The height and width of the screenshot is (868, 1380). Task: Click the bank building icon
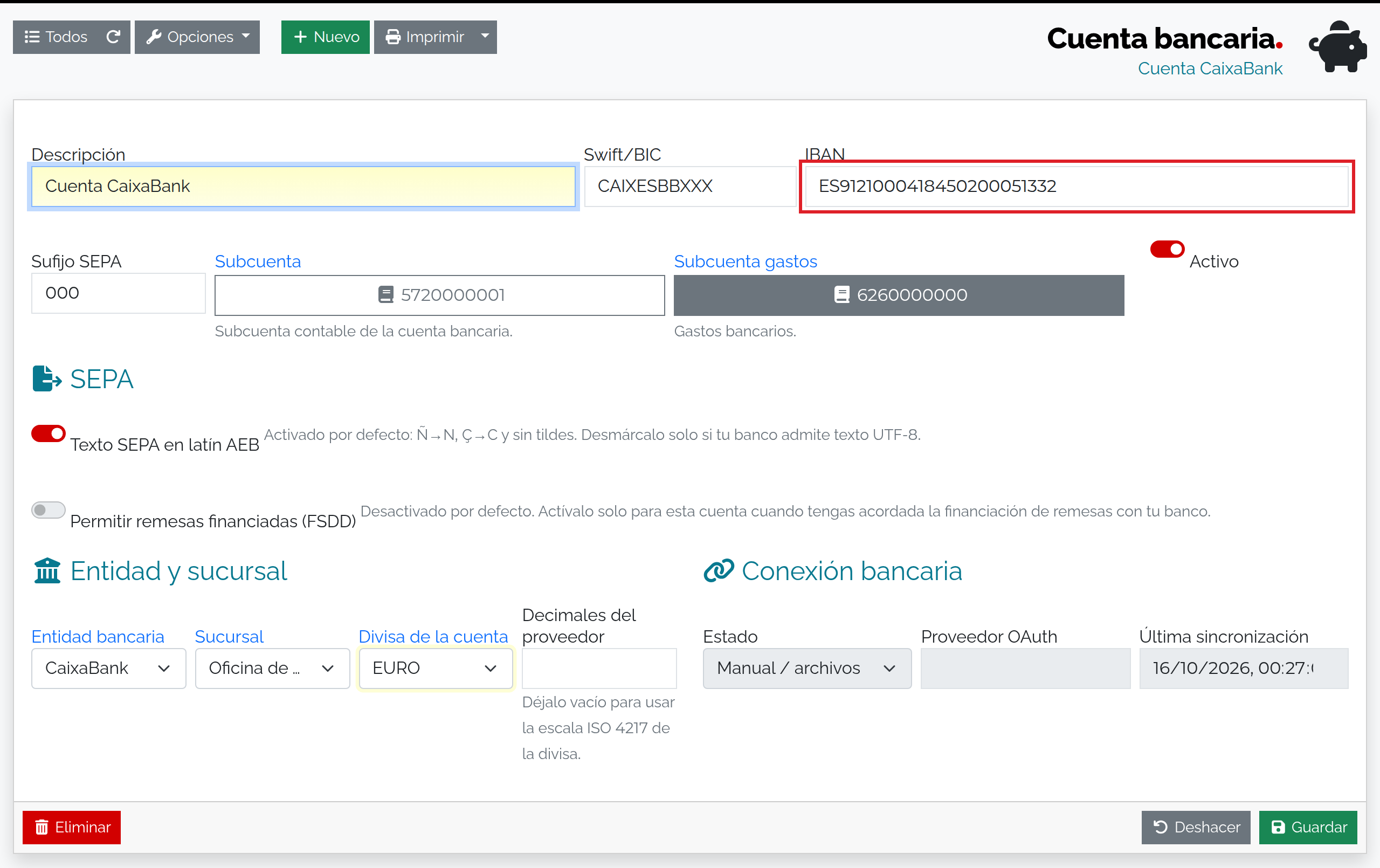pos(47,570)
